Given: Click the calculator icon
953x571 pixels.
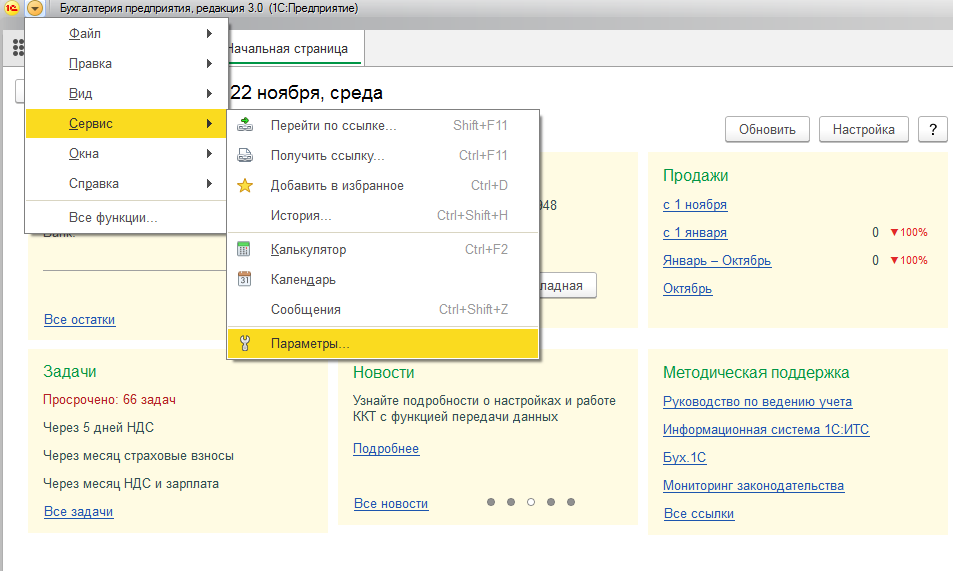Looking at the screenshot, I should [244, 249].
